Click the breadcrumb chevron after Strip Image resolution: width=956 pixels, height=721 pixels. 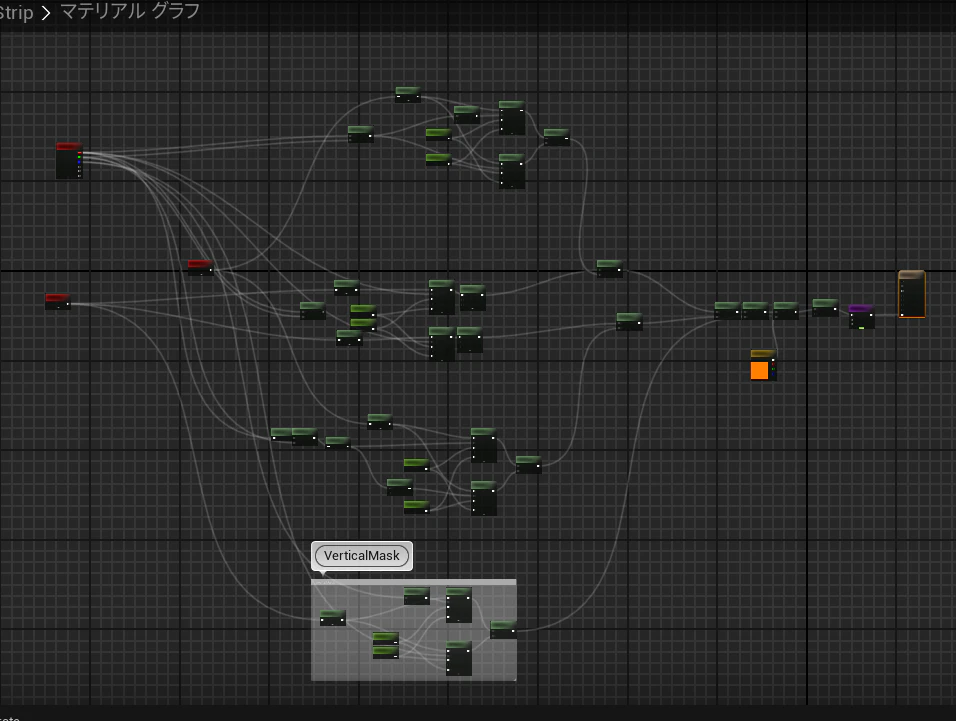click(46, 13)
